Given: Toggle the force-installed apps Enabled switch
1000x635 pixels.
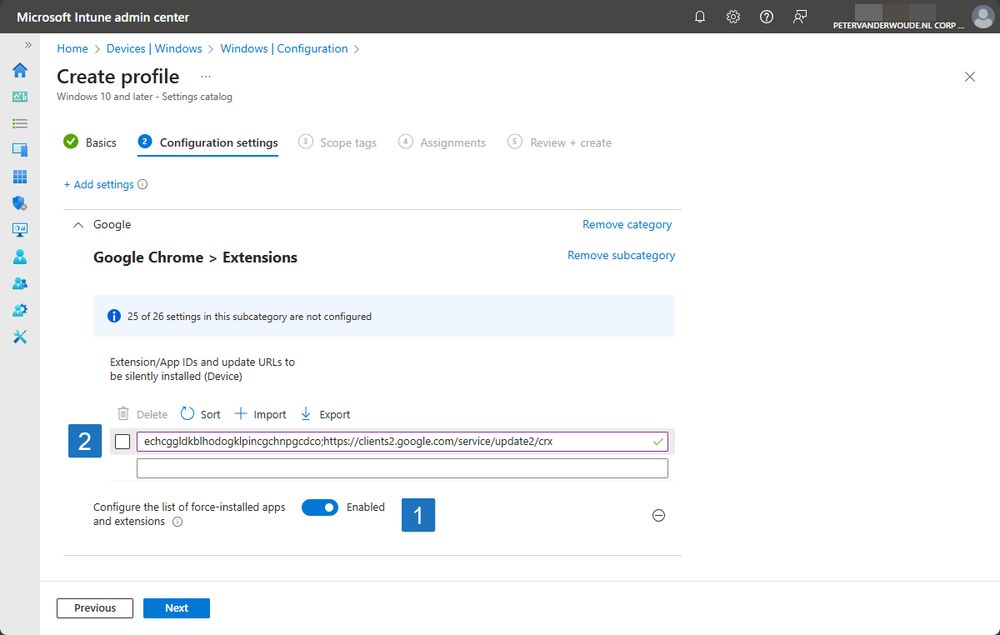Looking at the screenshot, I should pos(320,507).
